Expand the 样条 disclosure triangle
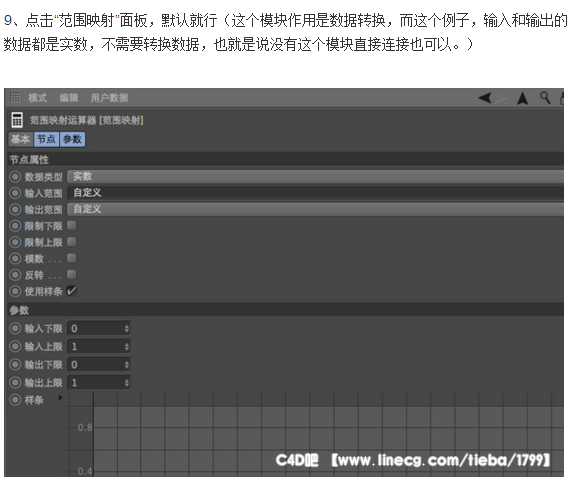 [x=60, y=398]
